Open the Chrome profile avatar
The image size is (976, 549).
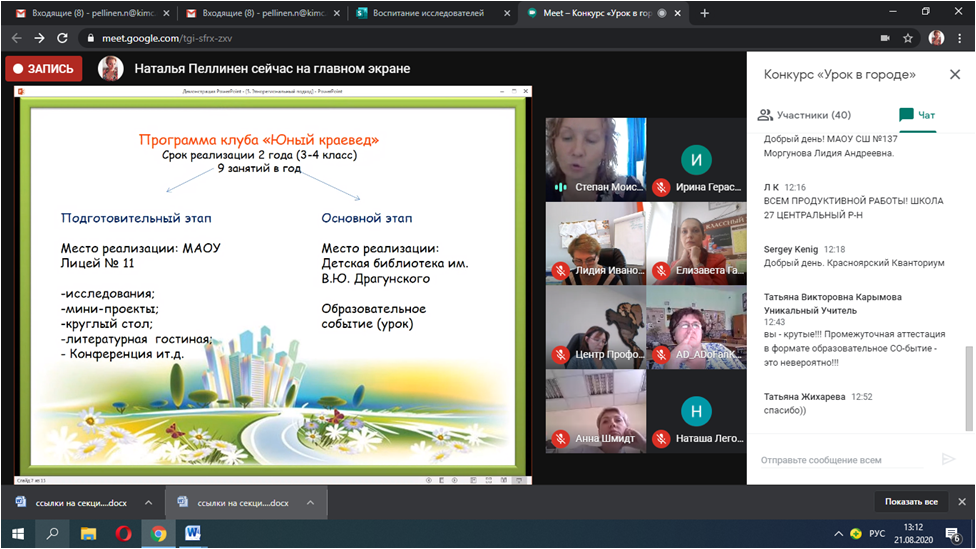pyautogui.click(x=936, y=38)
